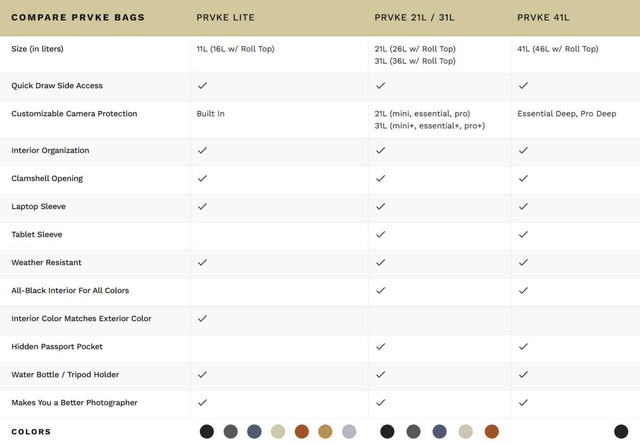Click the Tablet Sleeve checkmark for PRVKE 41L
The image size is (640, 445).
523,235
